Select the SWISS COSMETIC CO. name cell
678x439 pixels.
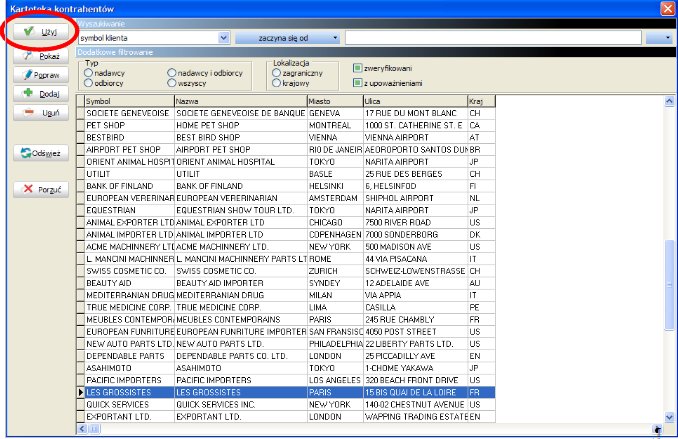[x=241, y=271]
